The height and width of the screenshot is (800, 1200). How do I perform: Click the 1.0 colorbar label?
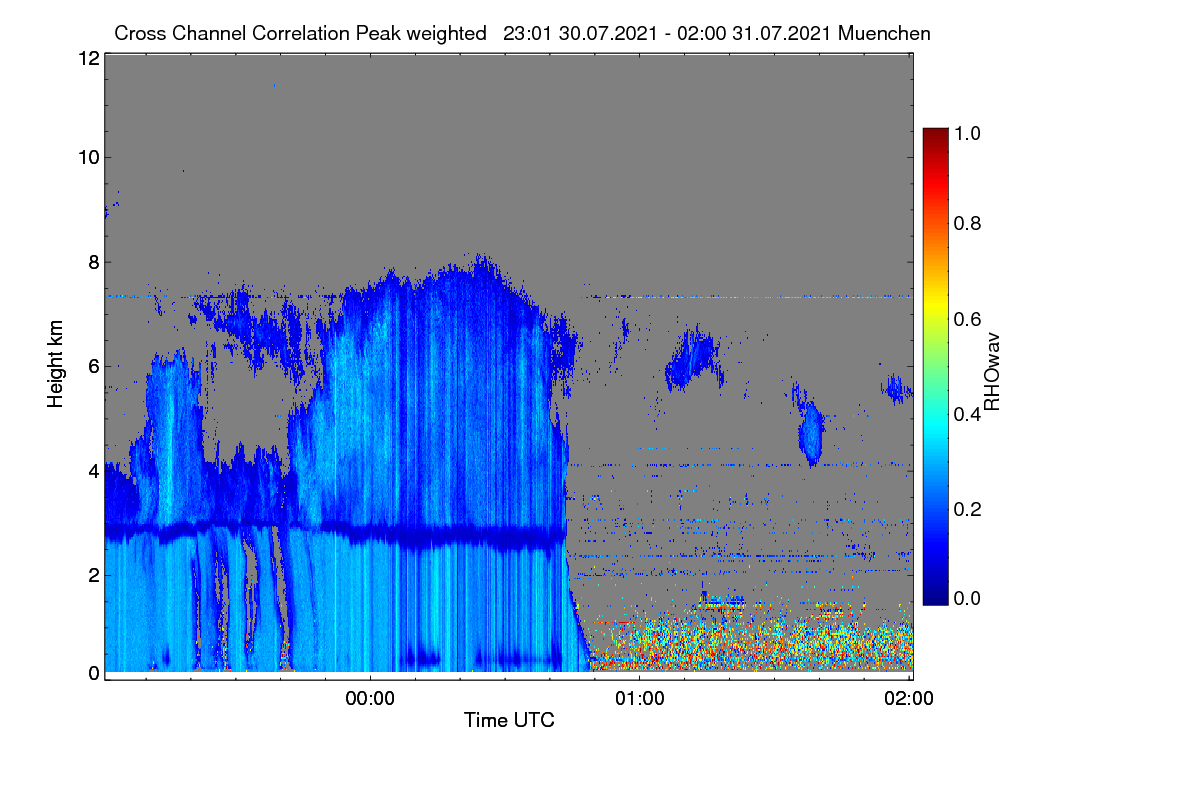pyautogui.click(x=969, y=133)
